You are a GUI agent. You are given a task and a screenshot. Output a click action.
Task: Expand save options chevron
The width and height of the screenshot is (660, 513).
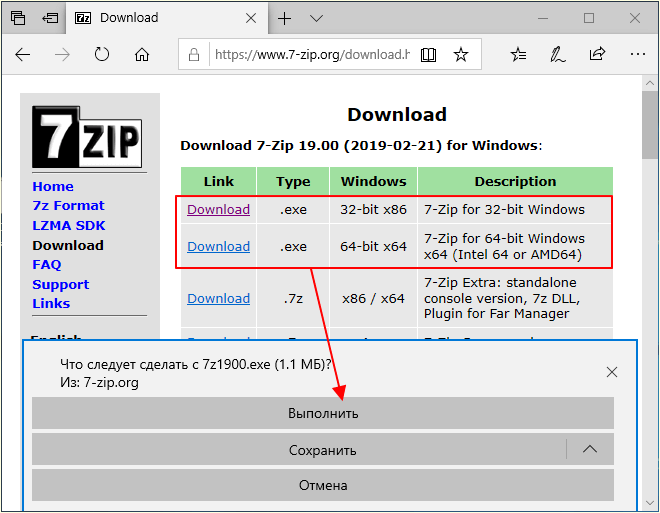click(x=590, y=449)
